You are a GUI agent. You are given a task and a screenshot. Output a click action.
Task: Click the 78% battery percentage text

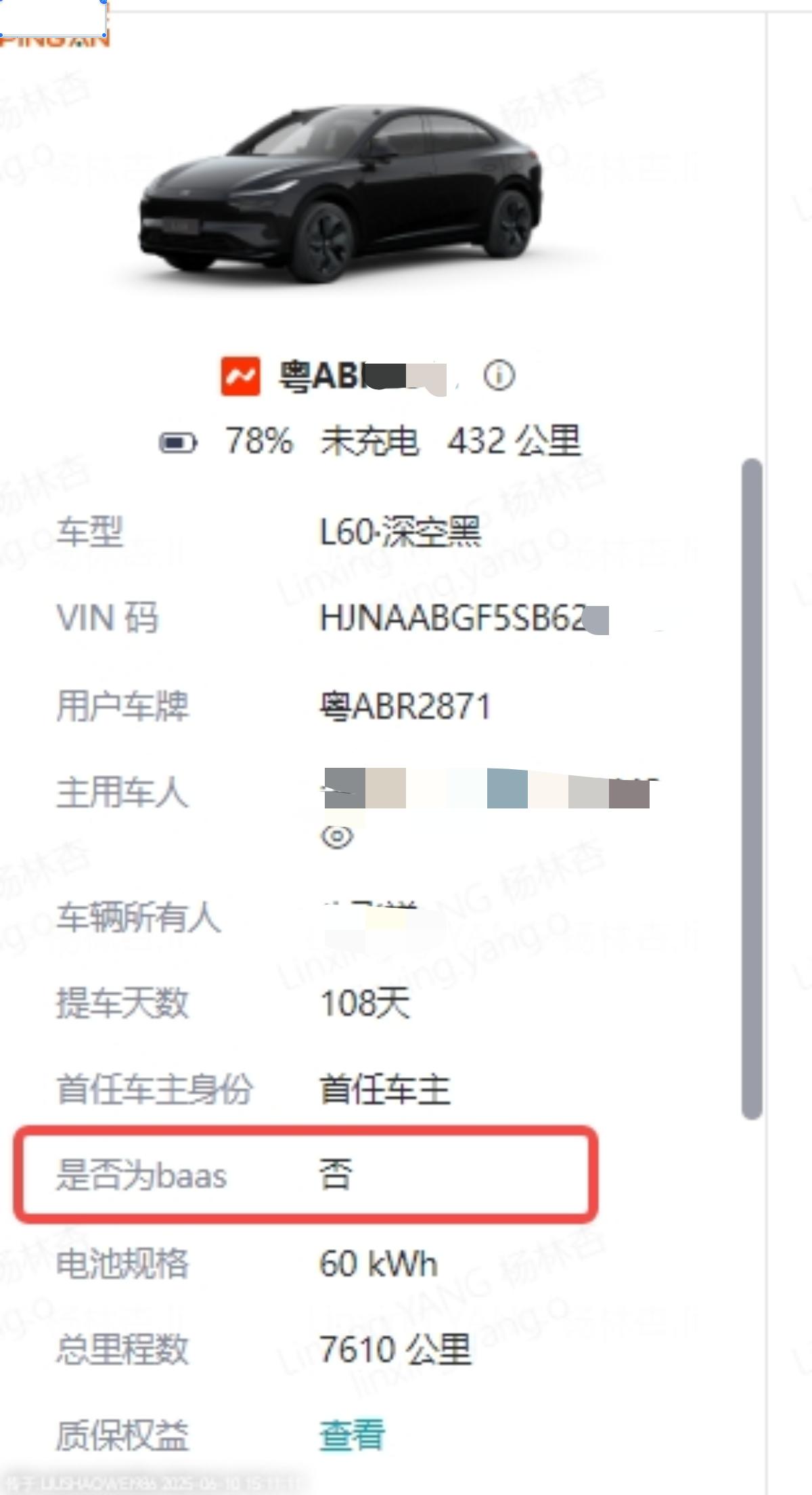click(x=259, y=441)
